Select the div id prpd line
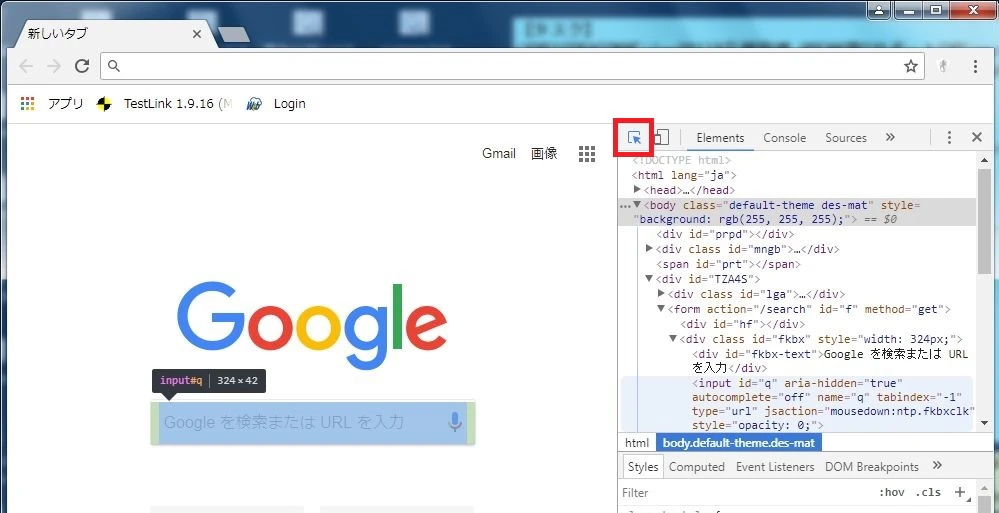Viewport: 999px width, 513px height. (x=725, y=234)
